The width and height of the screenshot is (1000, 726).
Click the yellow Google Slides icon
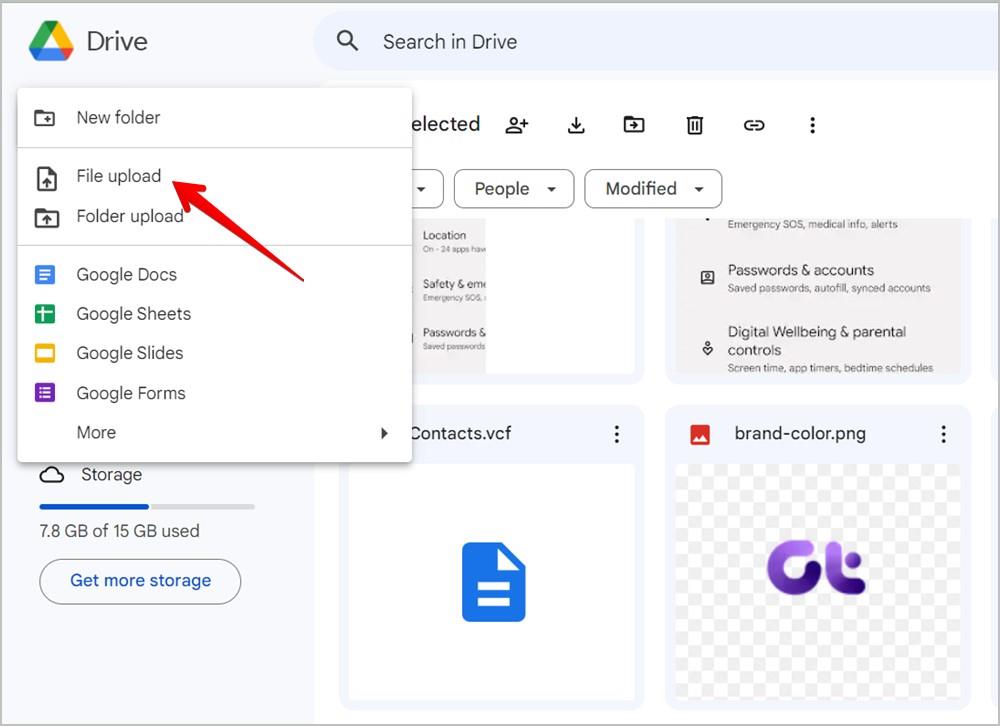point(45,353)
